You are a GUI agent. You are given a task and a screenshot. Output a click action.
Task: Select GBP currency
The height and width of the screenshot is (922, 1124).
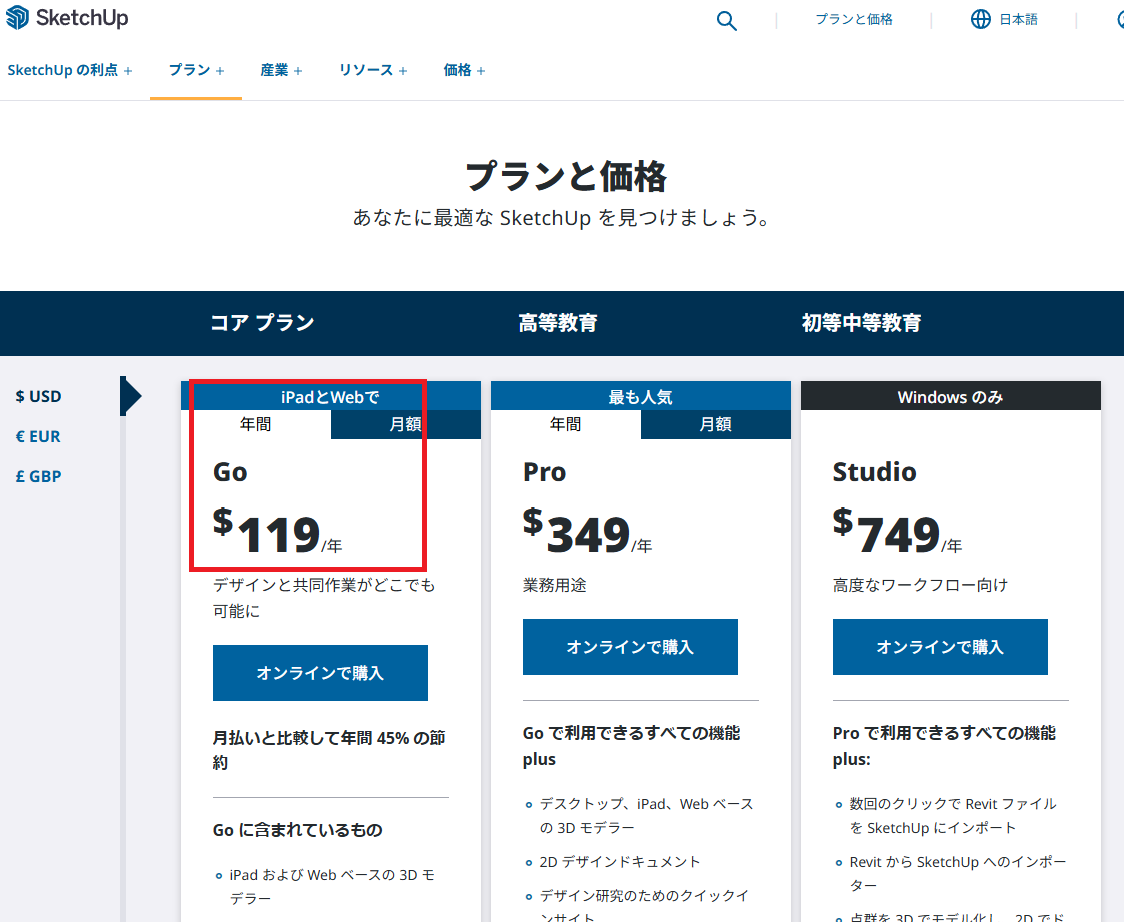tap(39, 477)
